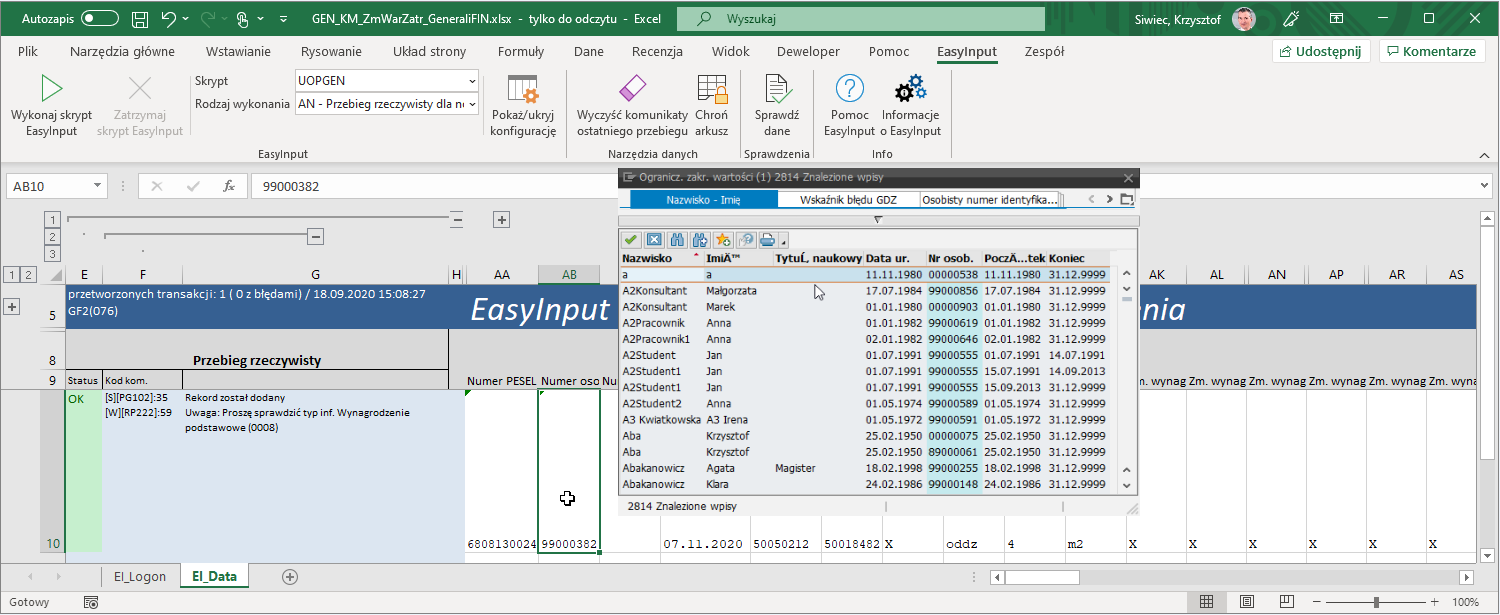Clear messages of the last run
Screen dimensions: 1500x615
pos(633,105)
